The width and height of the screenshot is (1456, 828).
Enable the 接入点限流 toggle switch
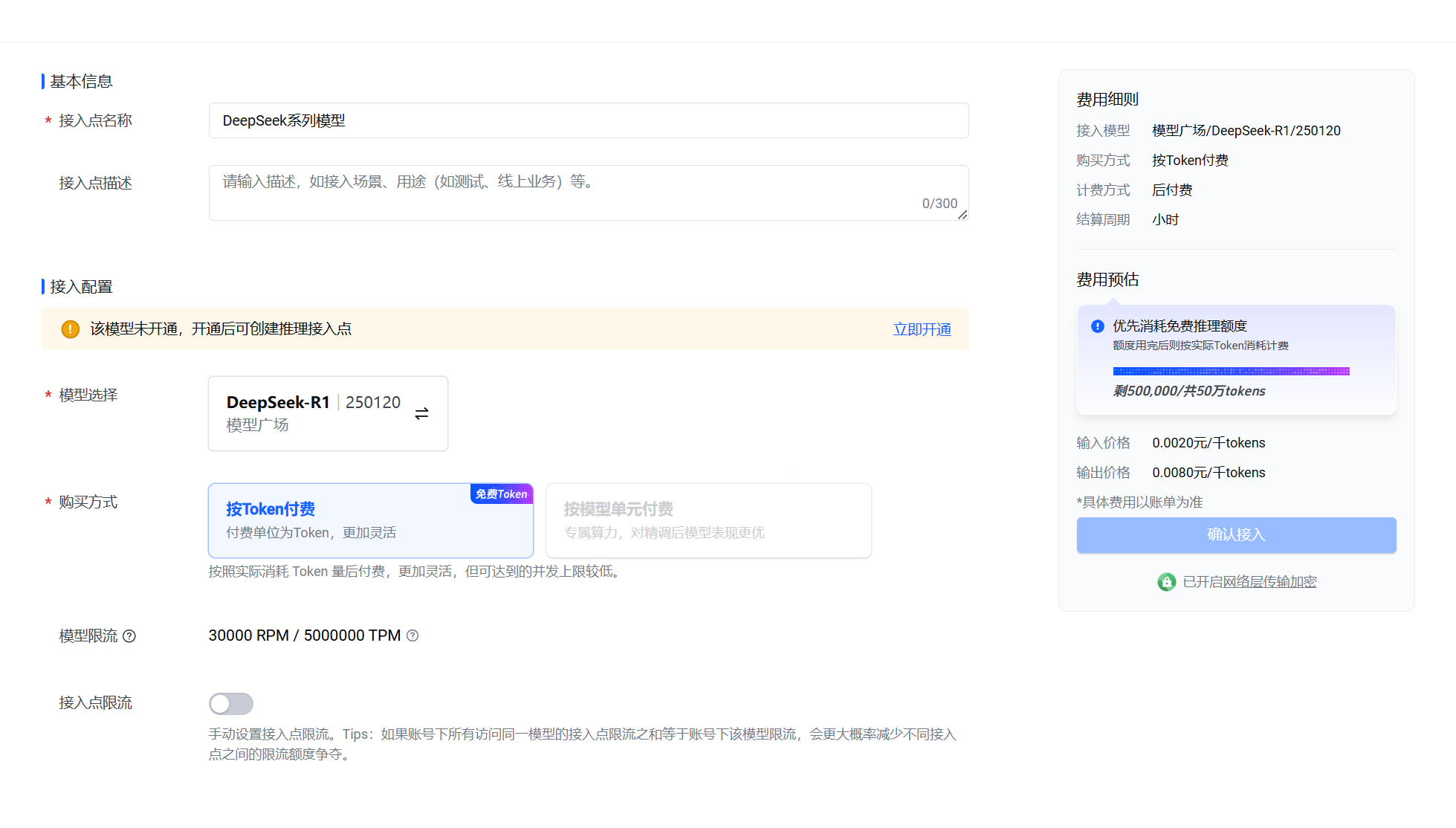(231, 703)
